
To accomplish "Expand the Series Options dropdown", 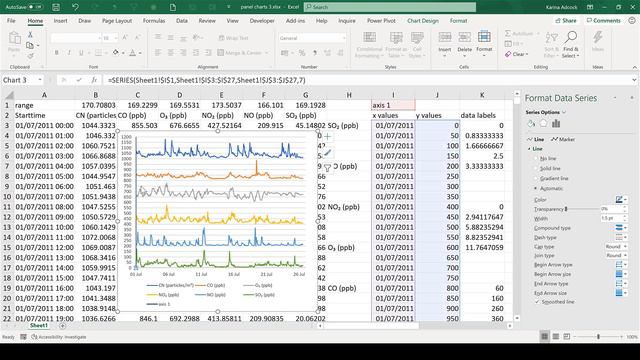I will pyautogui.click(x=564, y=112).
